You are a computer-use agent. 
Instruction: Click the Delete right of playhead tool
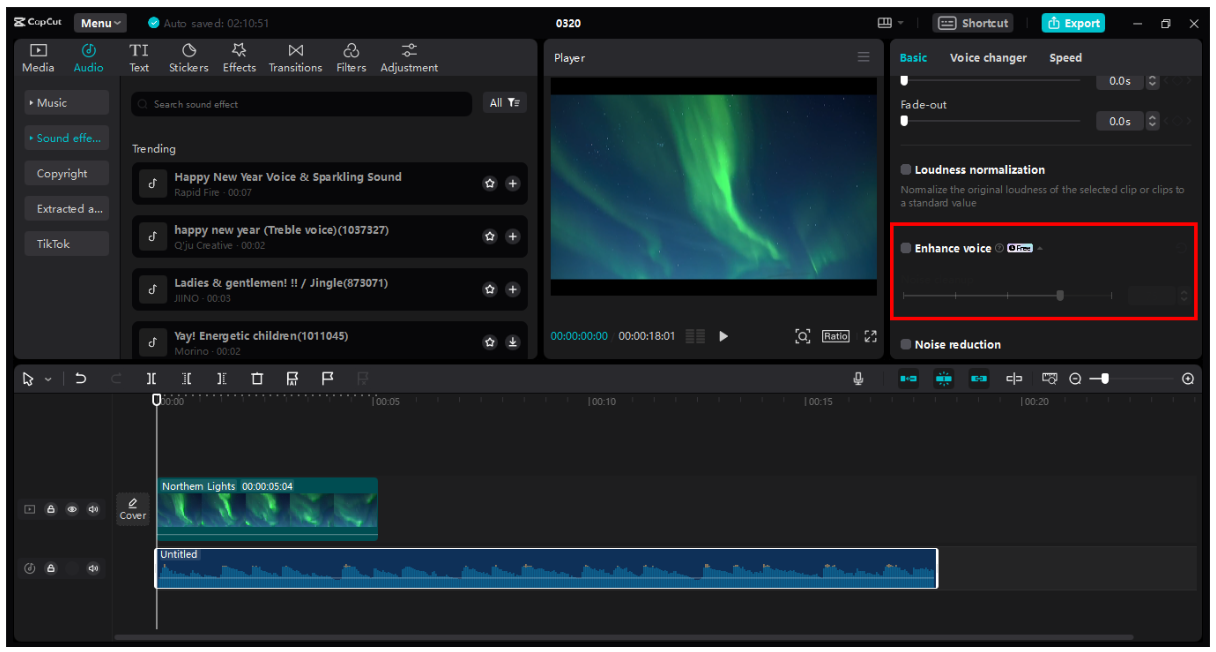[222, 379]
